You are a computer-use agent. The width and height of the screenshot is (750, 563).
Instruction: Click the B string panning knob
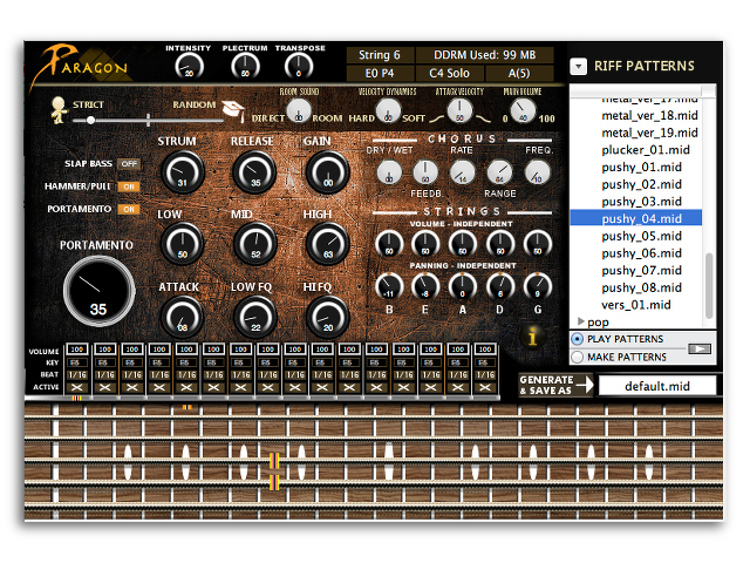[x=389, y=286]
